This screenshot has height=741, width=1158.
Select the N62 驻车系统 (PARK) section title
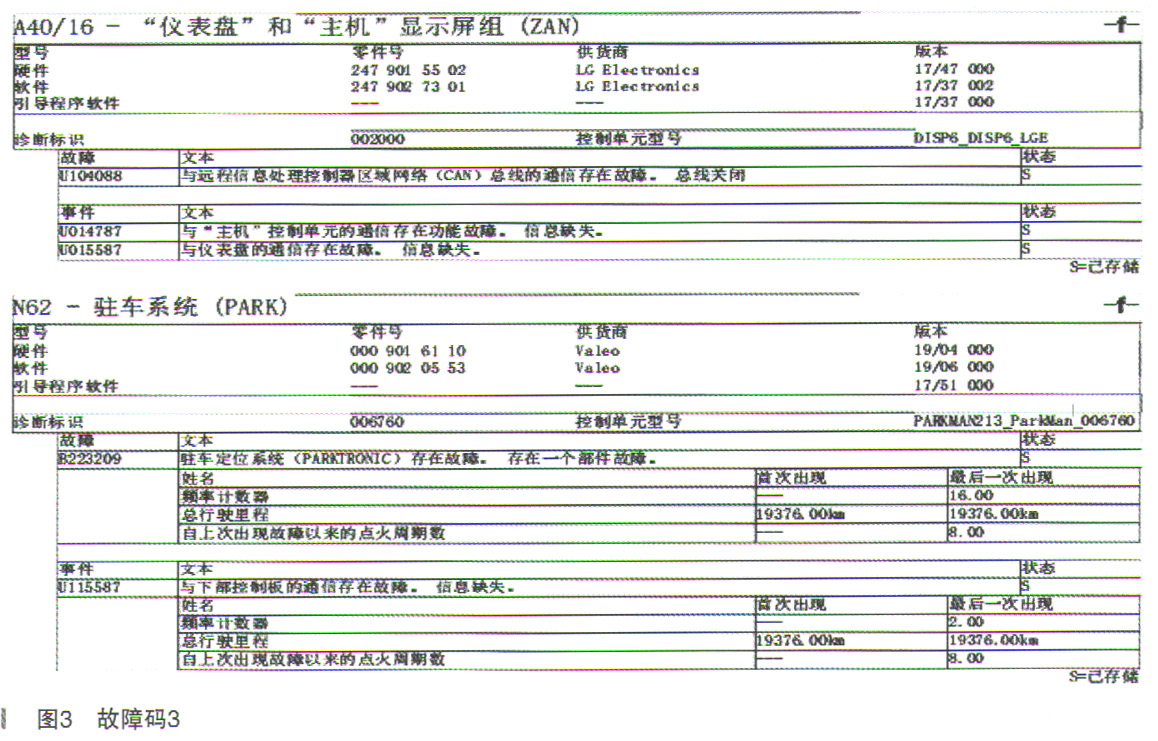(x=151, y=307)
